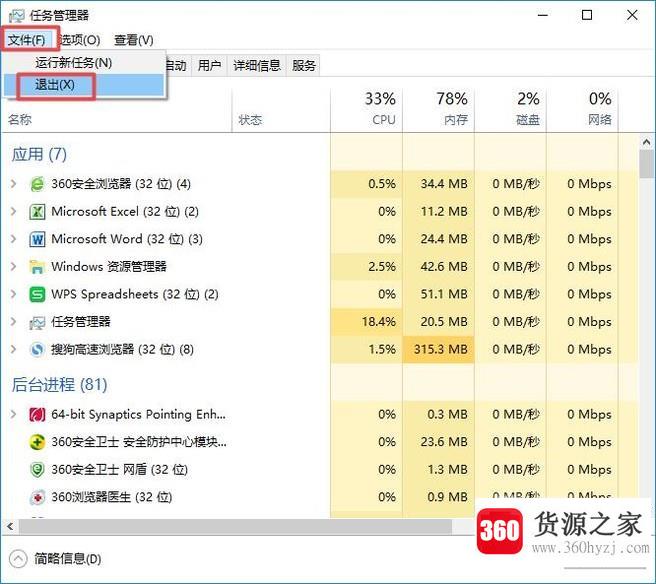Select the 360浏览器医生 (32 位) row name
Image resolution: width=656 pixels, height=584 pixels.
click(x=112, y=497)
